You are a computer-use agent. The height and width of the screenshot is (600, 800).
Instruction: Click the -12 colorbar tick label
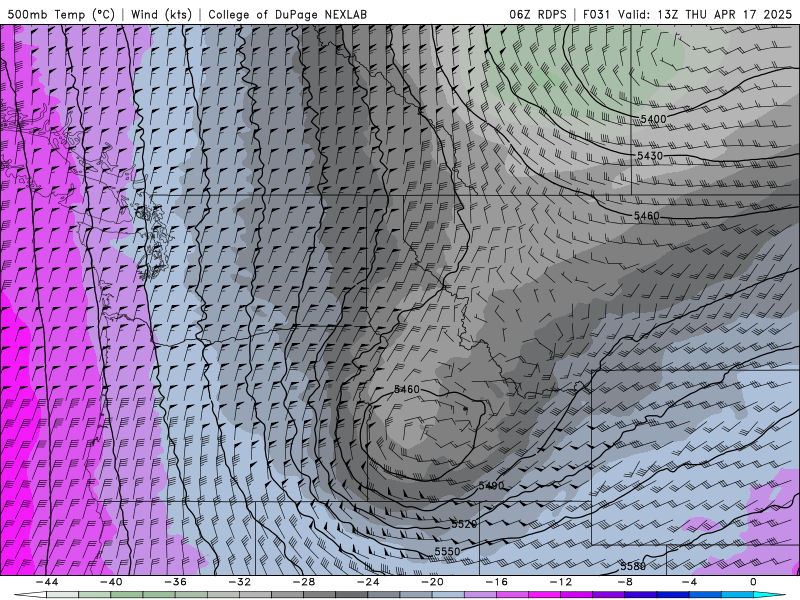(561, 582)
